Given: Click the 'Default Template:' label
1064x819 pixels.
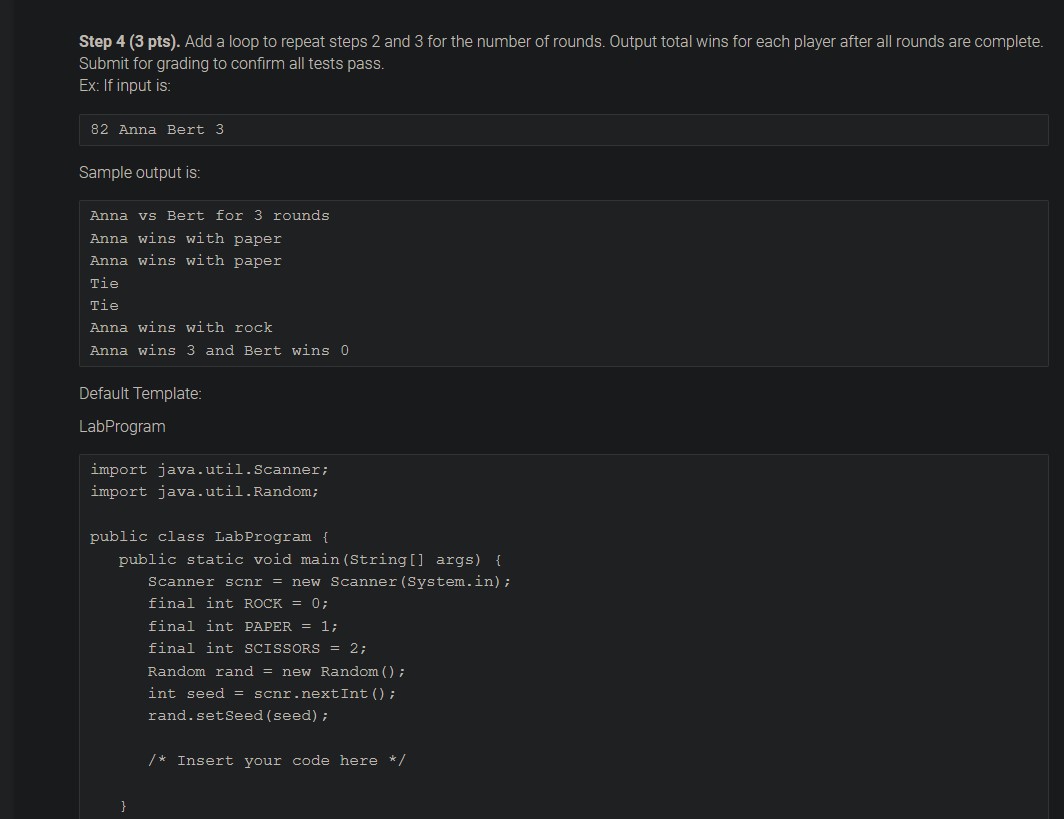Looking at the screenshot, I should point(140,394).
